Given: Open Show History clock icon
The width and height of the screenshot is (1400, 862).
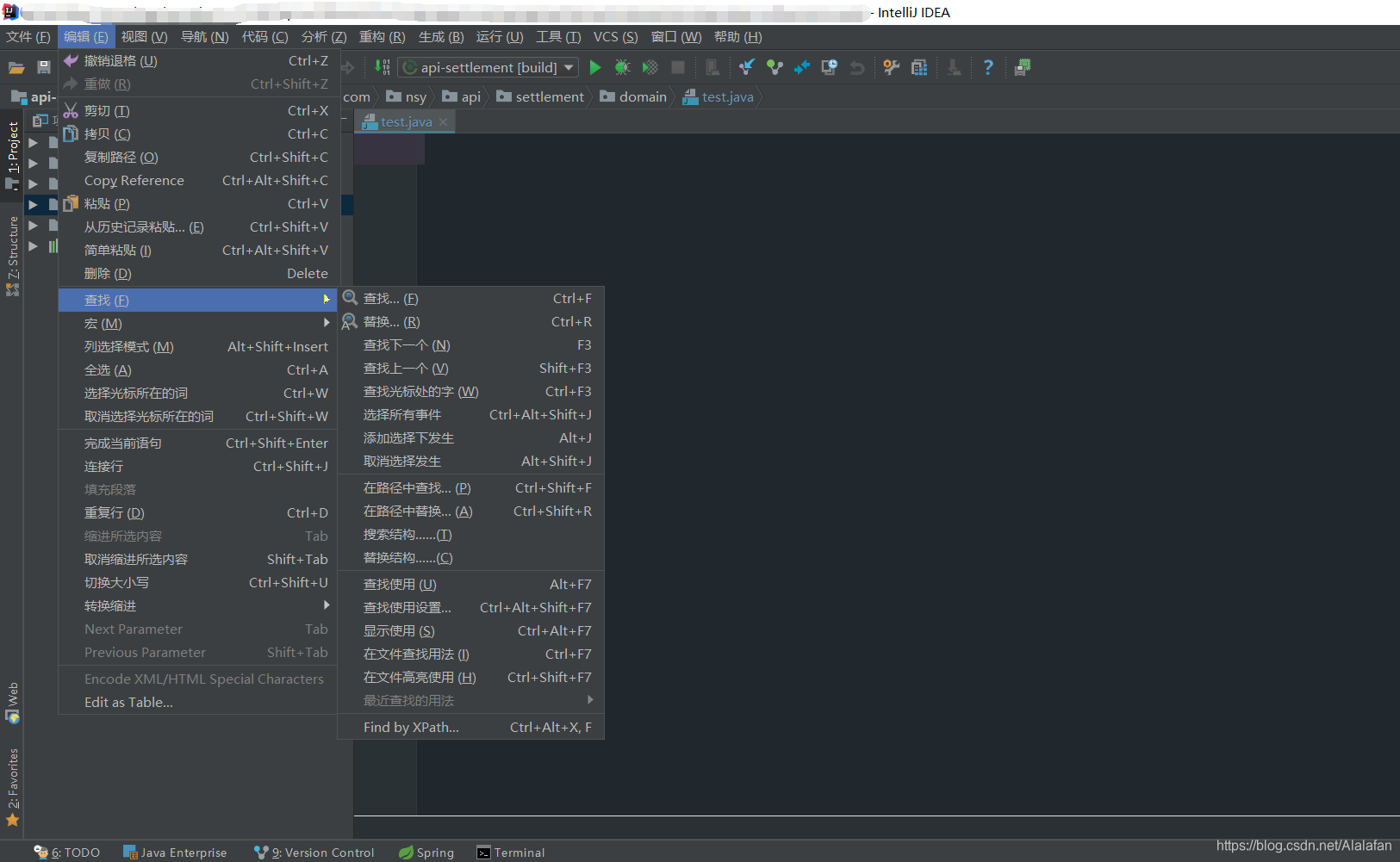Looking at the screenshot, I should pyautogui.click(x=830, y=67).
